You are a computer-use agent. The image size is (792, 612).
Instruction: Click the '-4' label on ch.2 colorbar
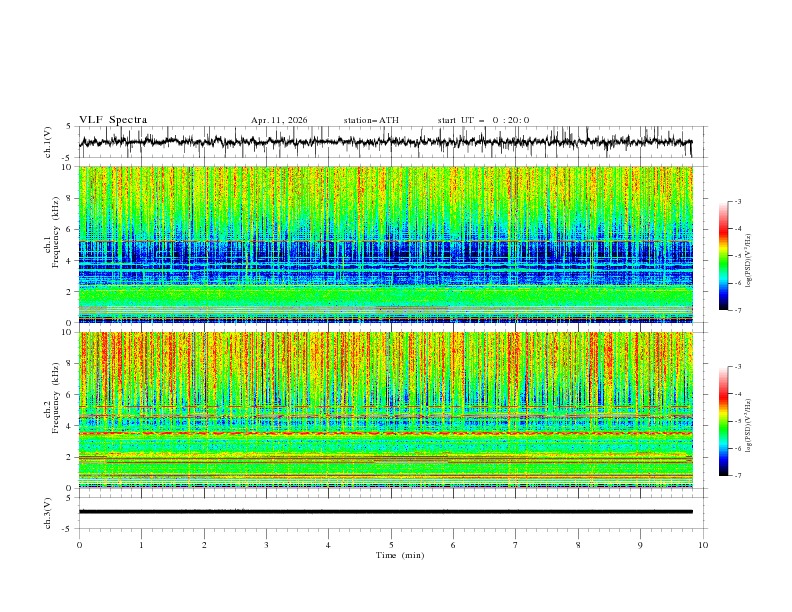coord(737,394)
